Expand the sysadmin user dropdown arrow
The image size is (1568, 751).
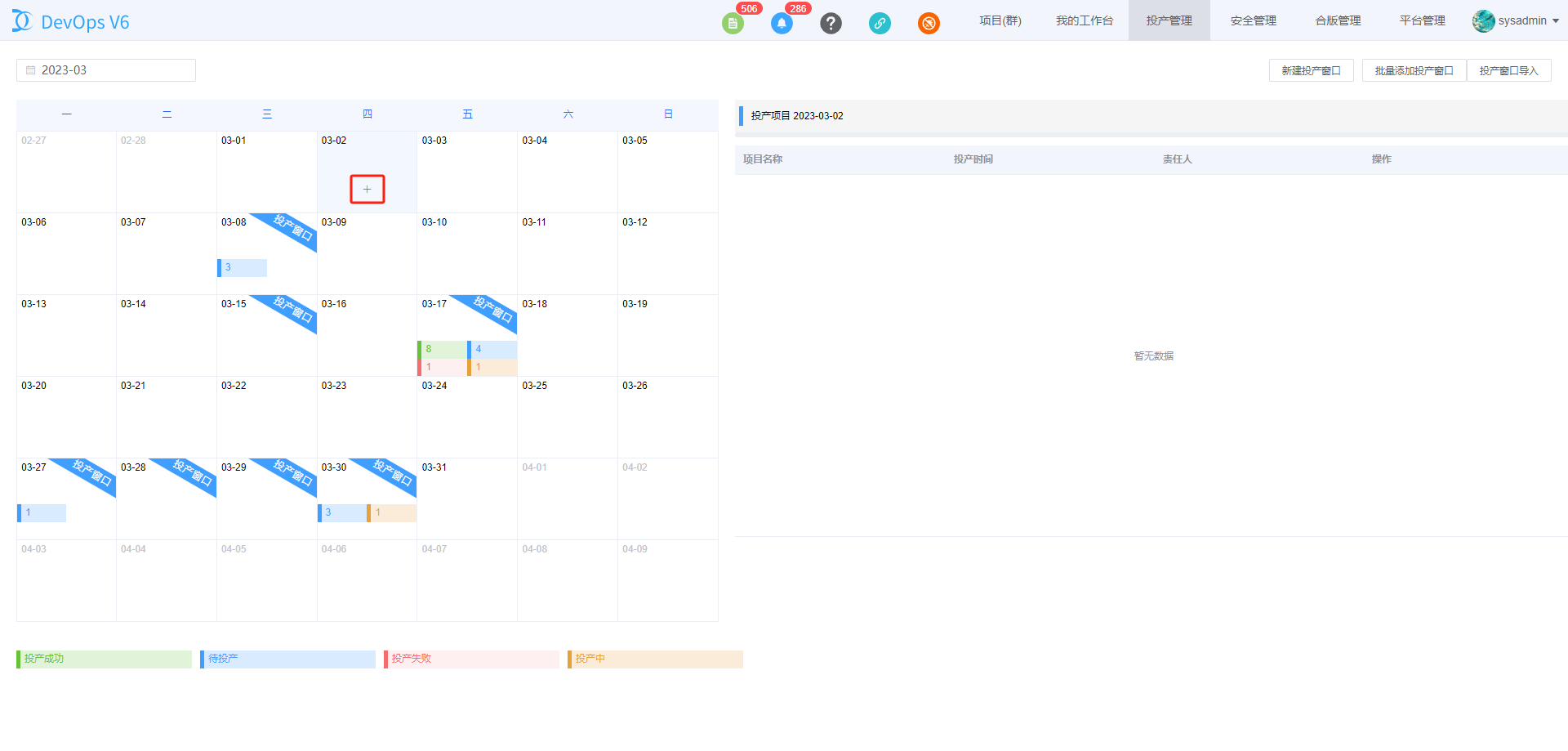coord(1556,21)
